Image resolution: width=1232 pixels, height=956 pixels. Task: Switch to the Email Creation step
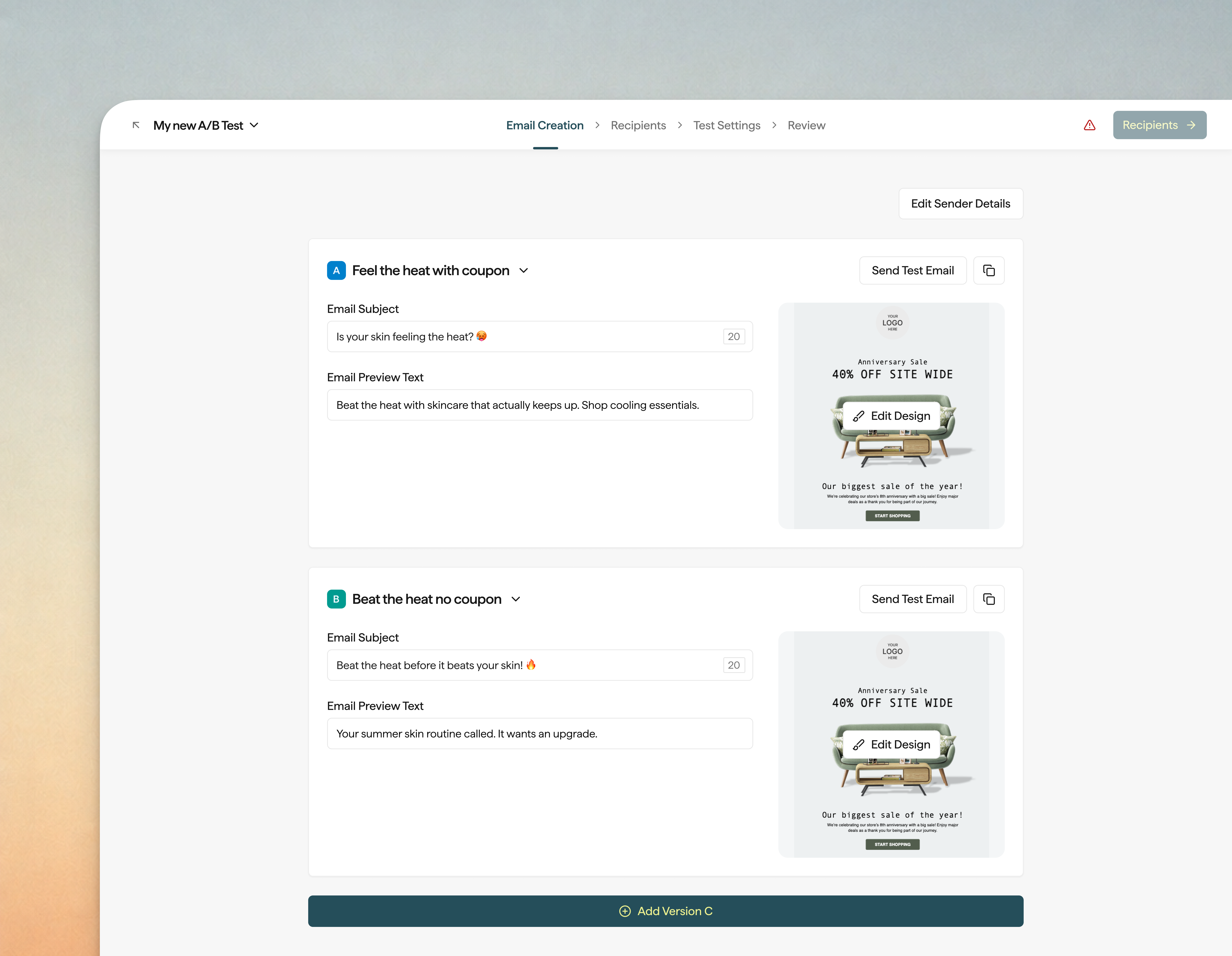tap(545, 125)
